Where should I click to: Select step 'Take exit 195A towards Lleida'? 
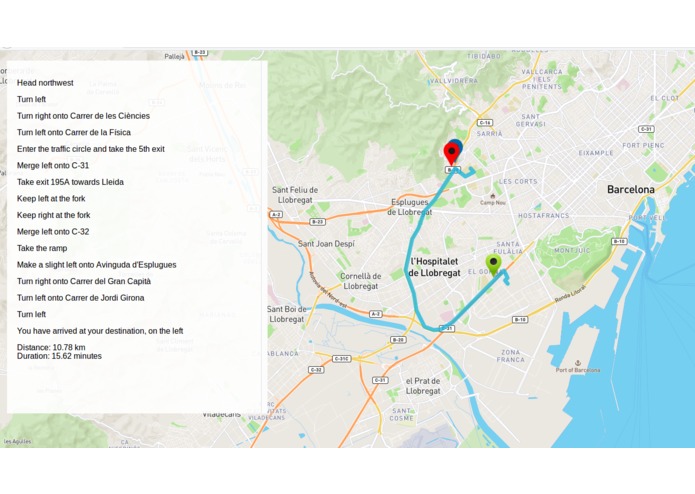tap(70, 182)
